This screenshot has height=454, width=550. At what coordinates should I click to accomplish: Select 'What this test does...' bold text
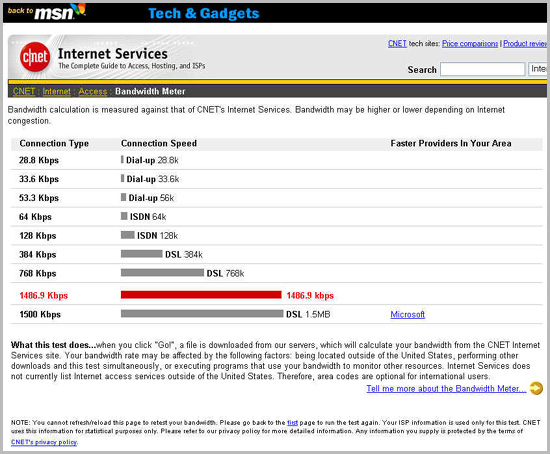[x=53, y=345]
